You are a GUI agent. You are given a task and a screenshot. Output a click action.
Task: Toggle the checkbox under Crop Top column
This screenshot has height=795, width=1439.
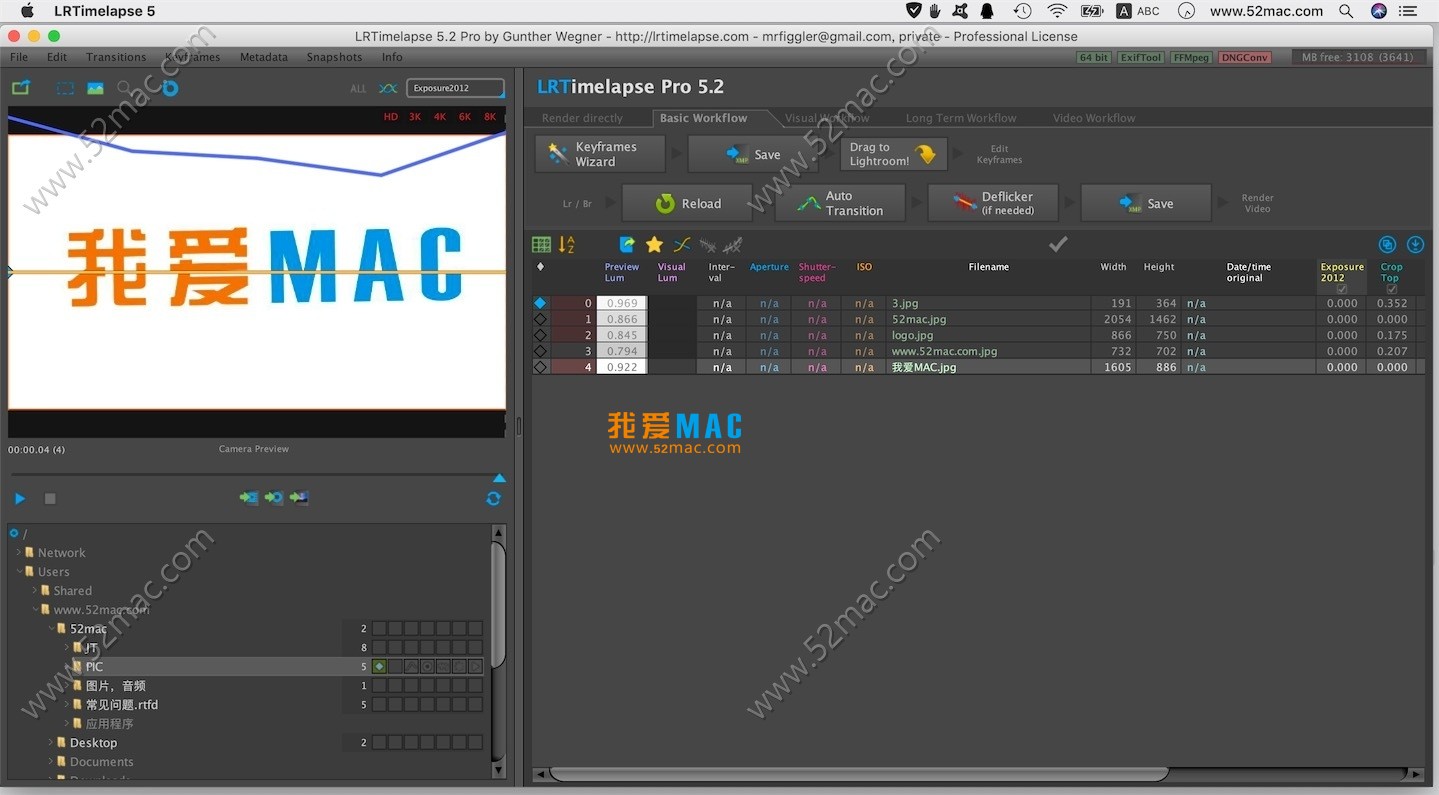click(1391, 289)
